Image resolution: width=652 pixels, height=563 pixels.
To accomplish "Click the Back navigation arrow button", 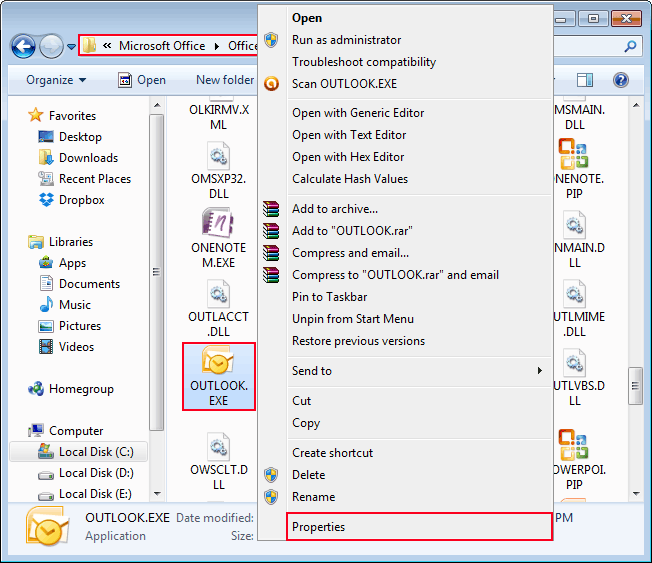I will pyautogui.click(x=23, y=46).
